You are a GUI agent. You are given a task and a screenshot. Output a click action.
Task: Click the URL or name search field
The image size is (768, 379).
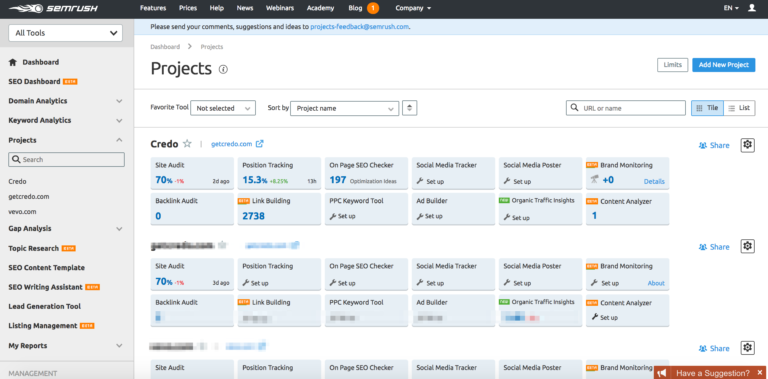pos(625,108)
